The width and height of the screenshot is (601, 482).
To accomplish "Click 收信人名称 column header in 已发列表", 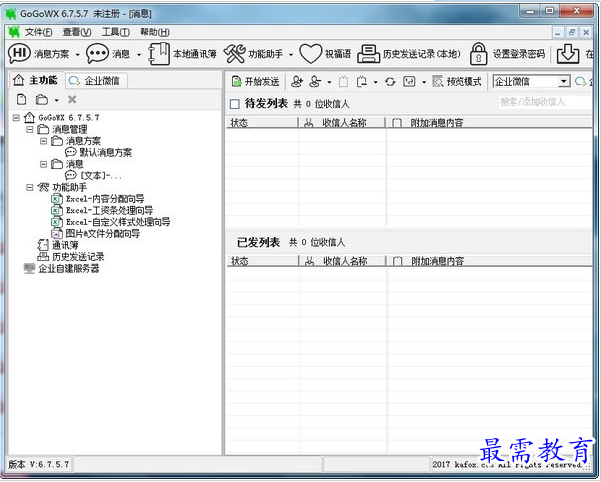I will click(343, 261).
